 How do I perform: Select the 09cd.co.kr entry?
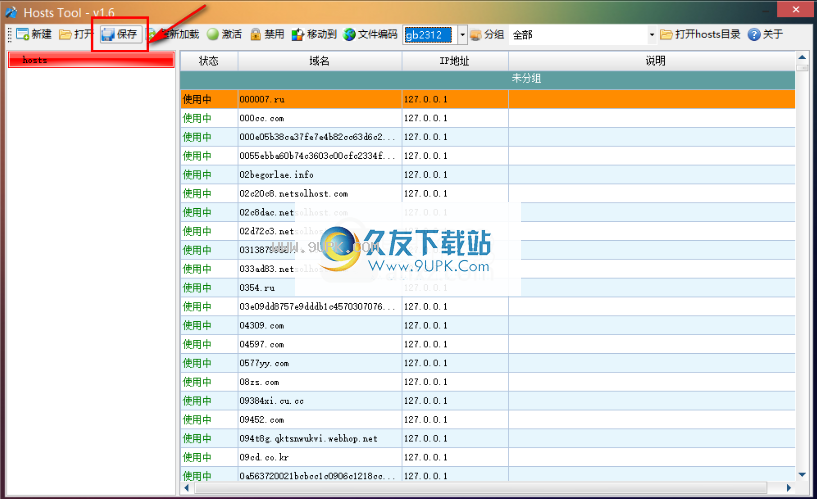(488, 457)
